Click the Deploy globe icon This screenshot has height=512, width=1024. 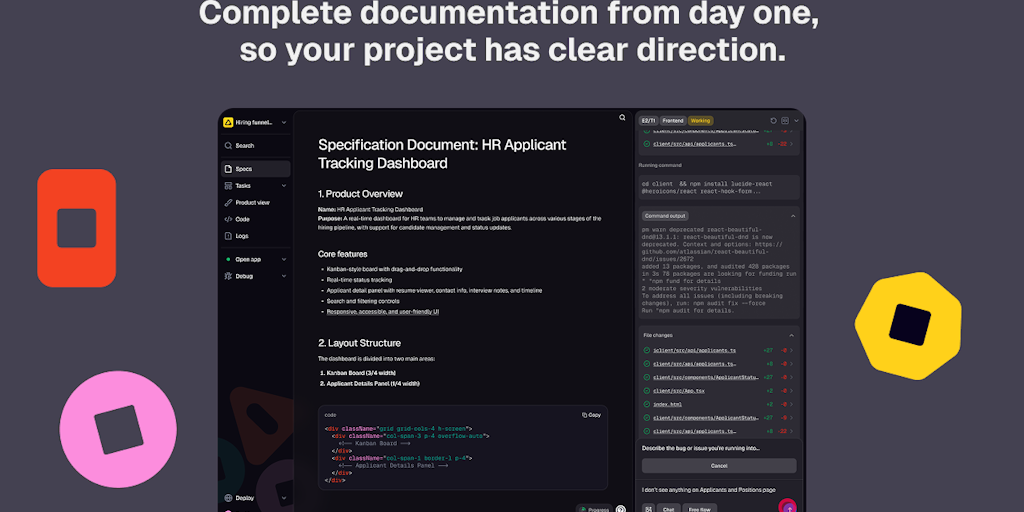pyautogui.click(x=228, y=498)
